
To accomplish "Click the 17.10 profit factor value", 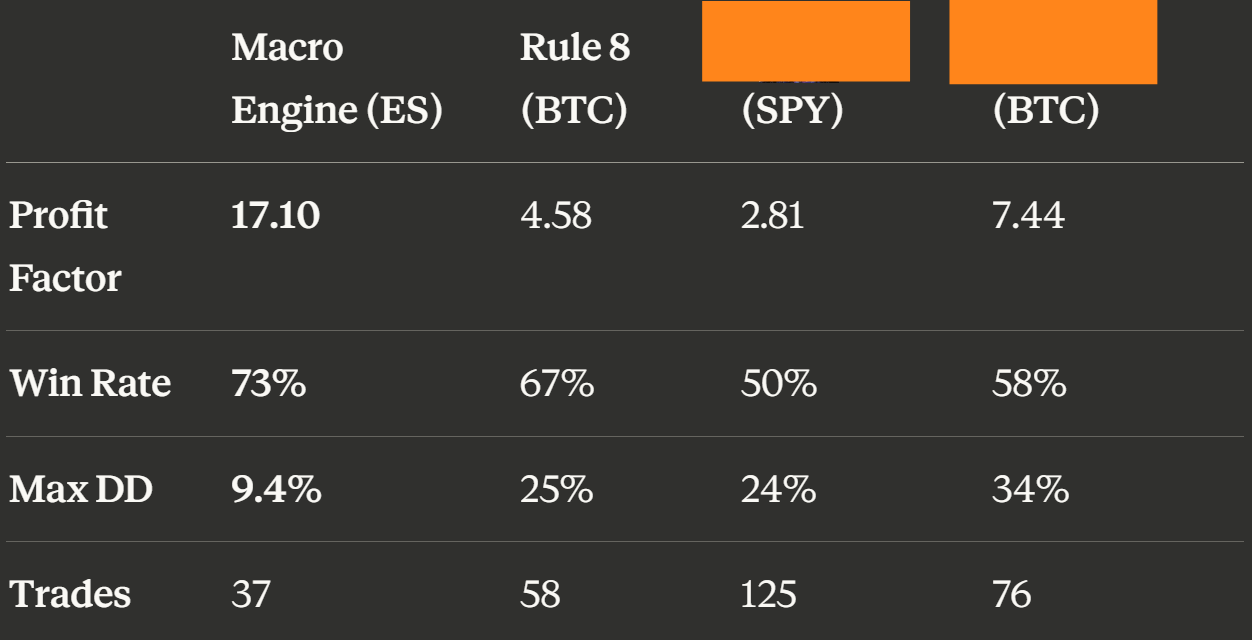I will point(276,215).
